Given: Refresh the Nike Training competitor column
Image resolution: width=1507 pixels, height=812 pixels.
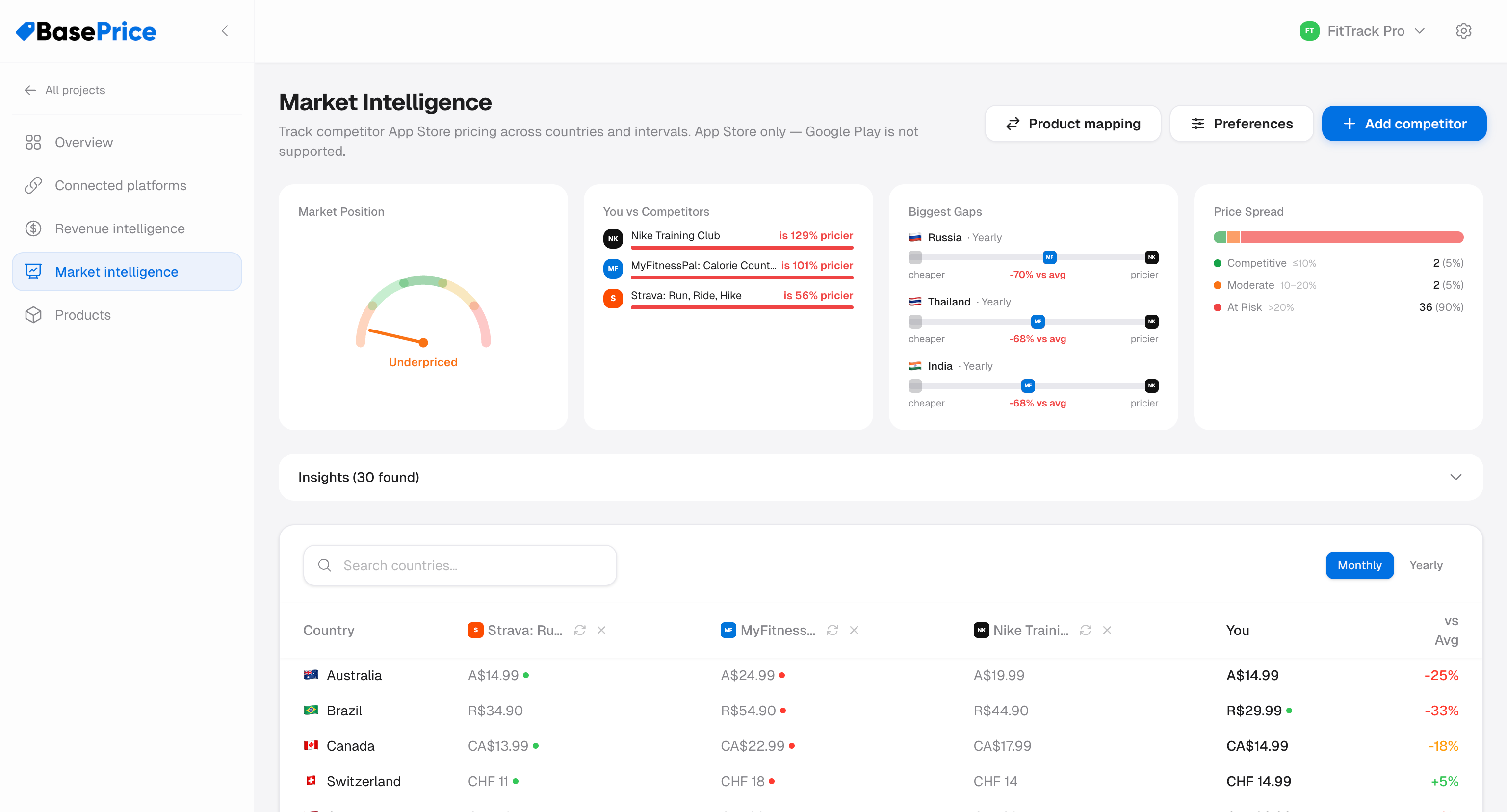Looking at the screenshot, I should point(1085,630).
